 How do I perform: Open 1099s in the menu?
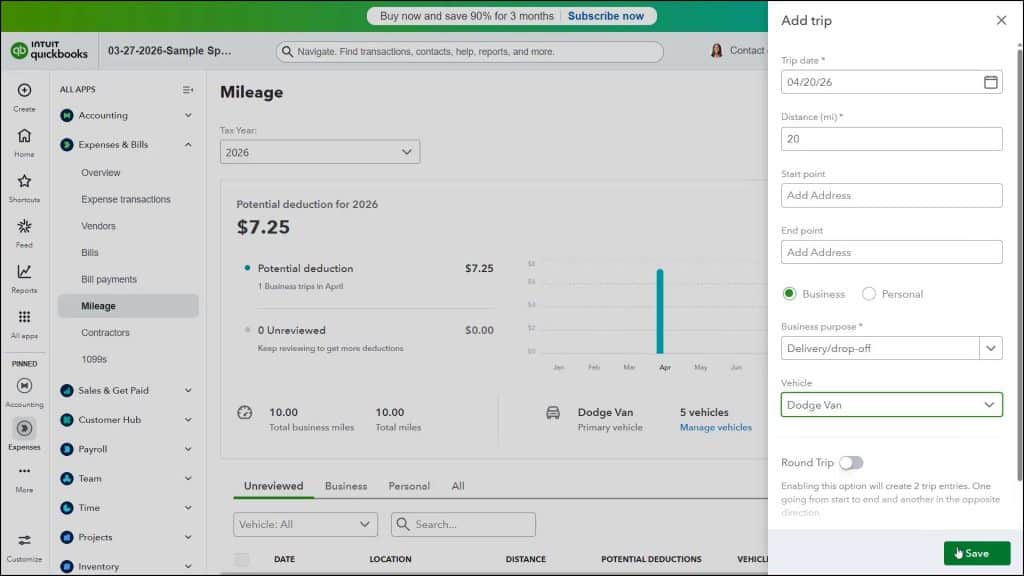[94, 359]
